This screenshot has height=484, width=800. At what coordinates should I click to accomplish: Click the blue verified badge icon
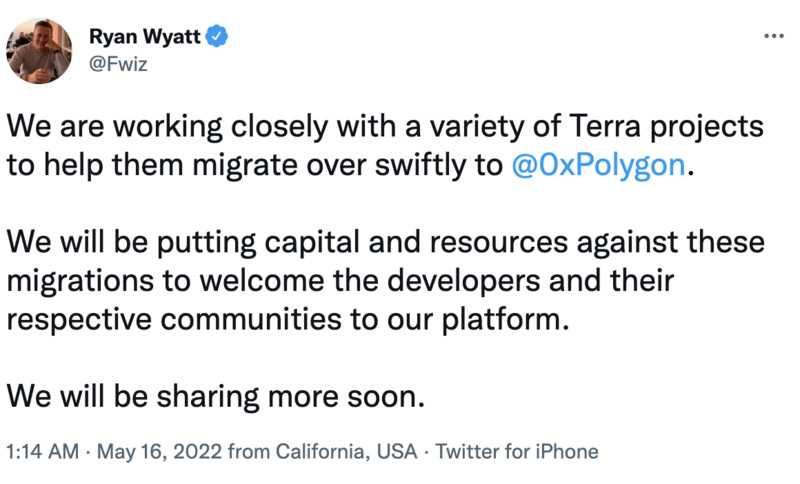pos(217,38)
